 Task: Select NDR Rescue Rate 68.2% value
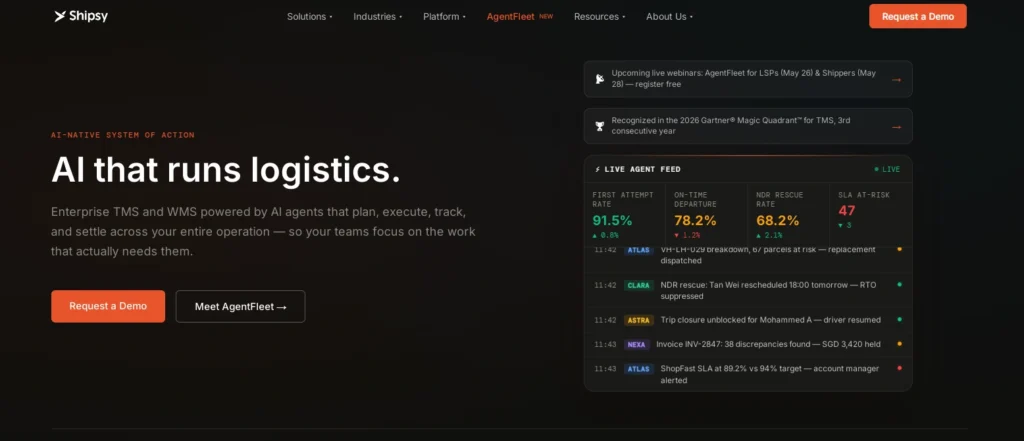click(x=777, y=220)
